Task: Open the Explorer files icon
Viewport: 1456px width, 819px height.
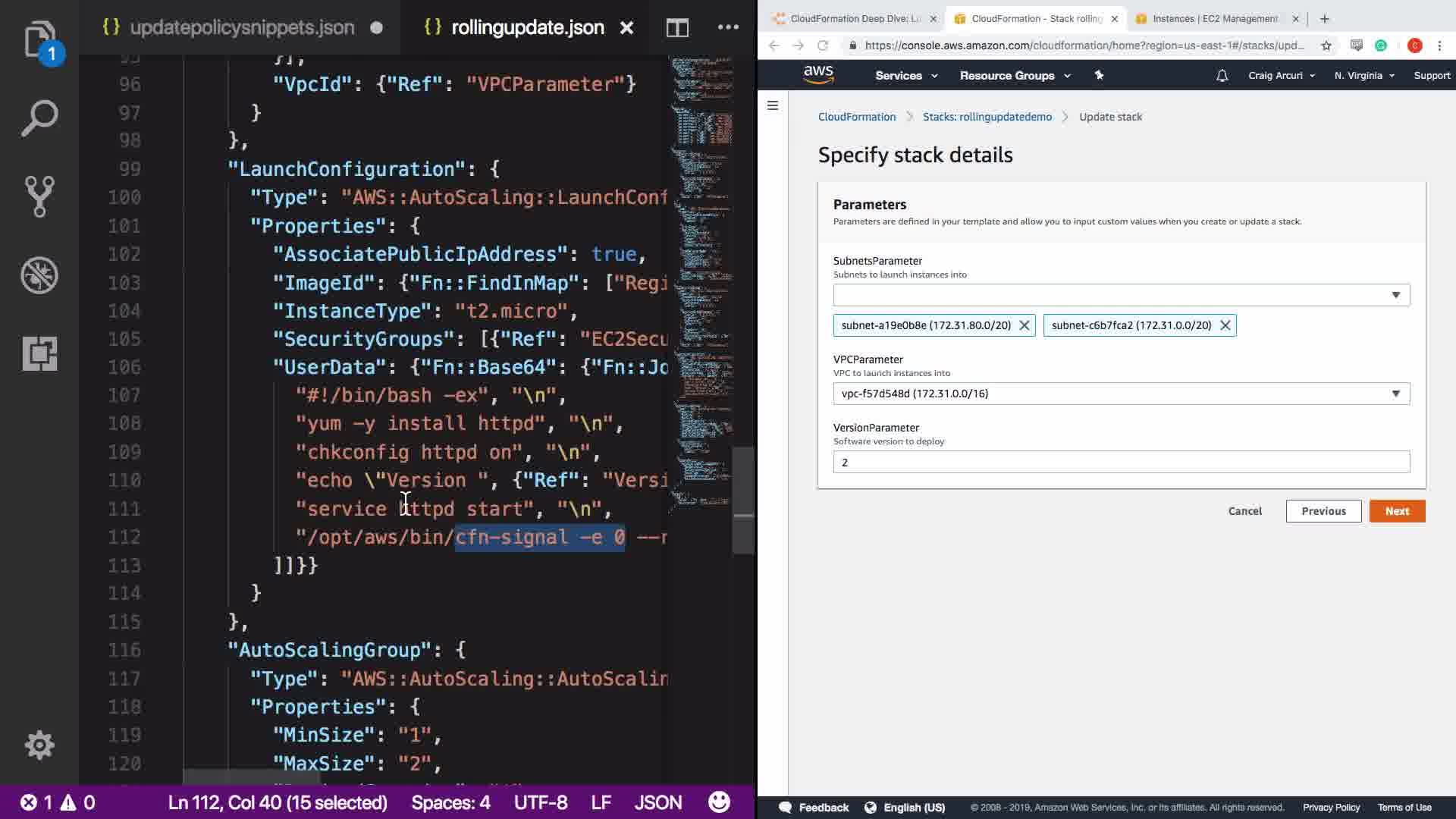Action: pos(39,39)
